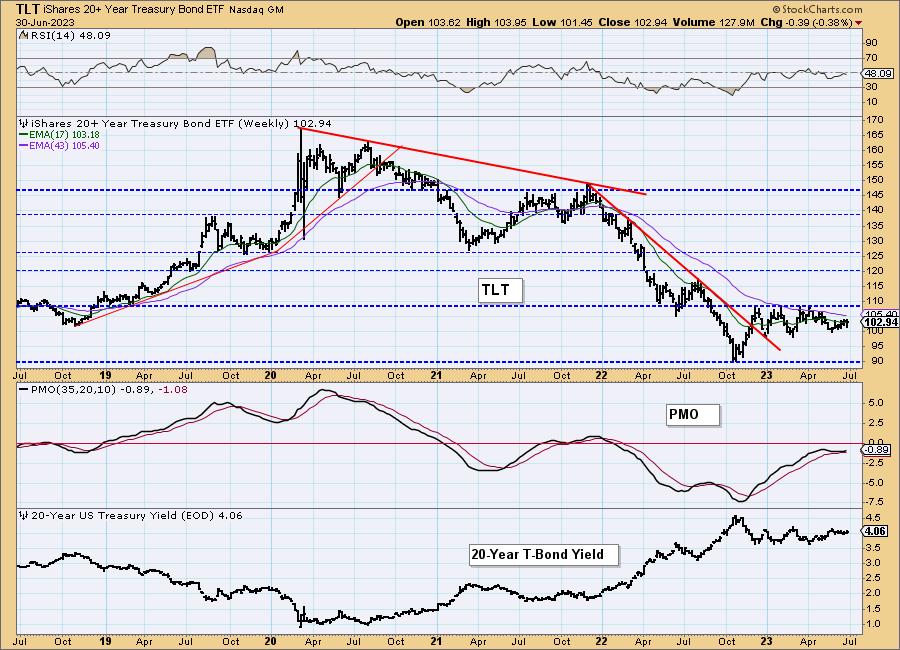The image size is (900, 650).
Task: Click the 20-Year Treasury Yield legend icon
Action: click(x=24, y=516)
